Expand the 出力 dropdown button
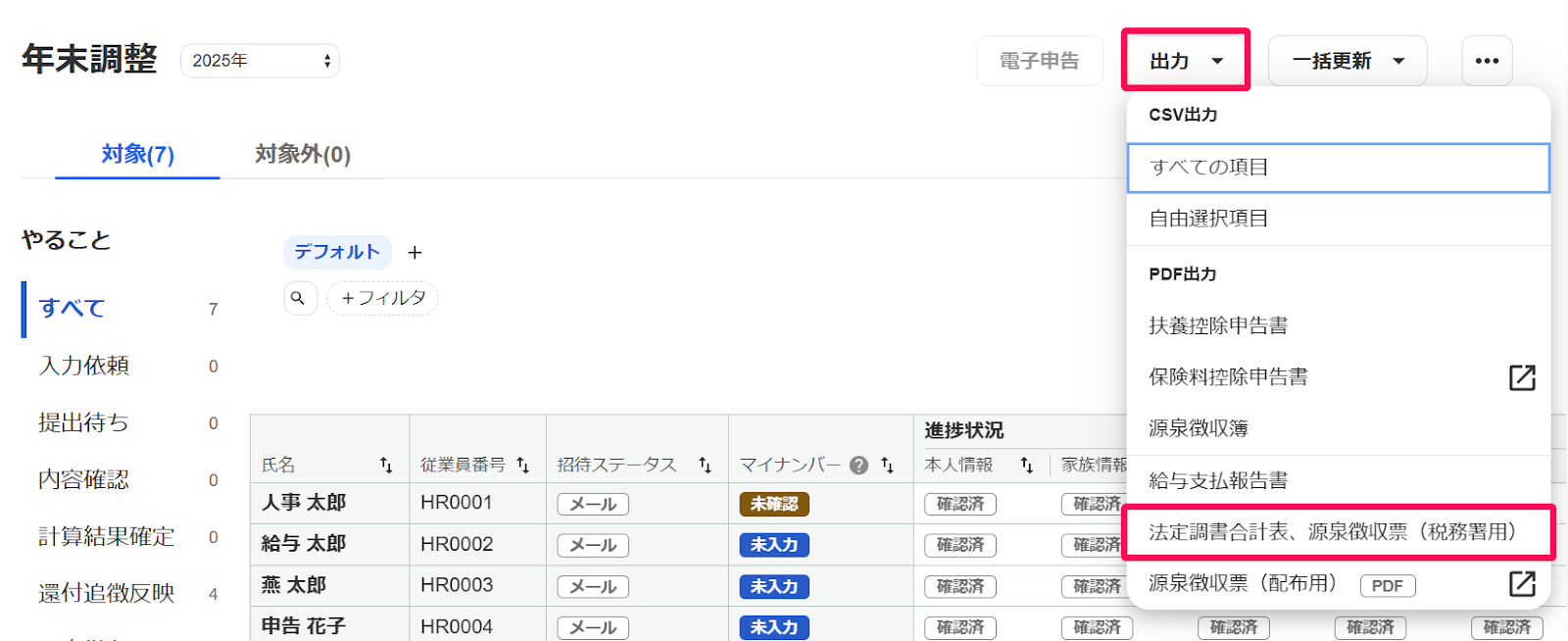 (1186, 61)
